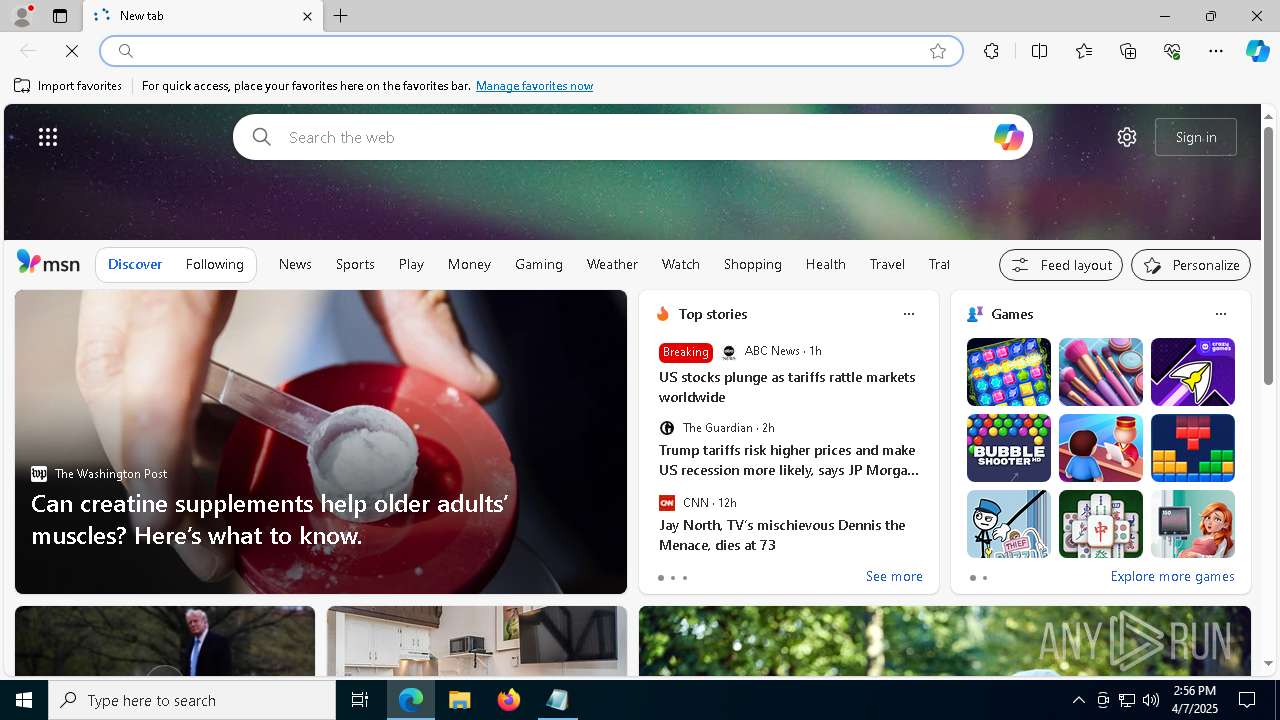
Task: Open the Copilot sidebar icon
Action: 1257,51
